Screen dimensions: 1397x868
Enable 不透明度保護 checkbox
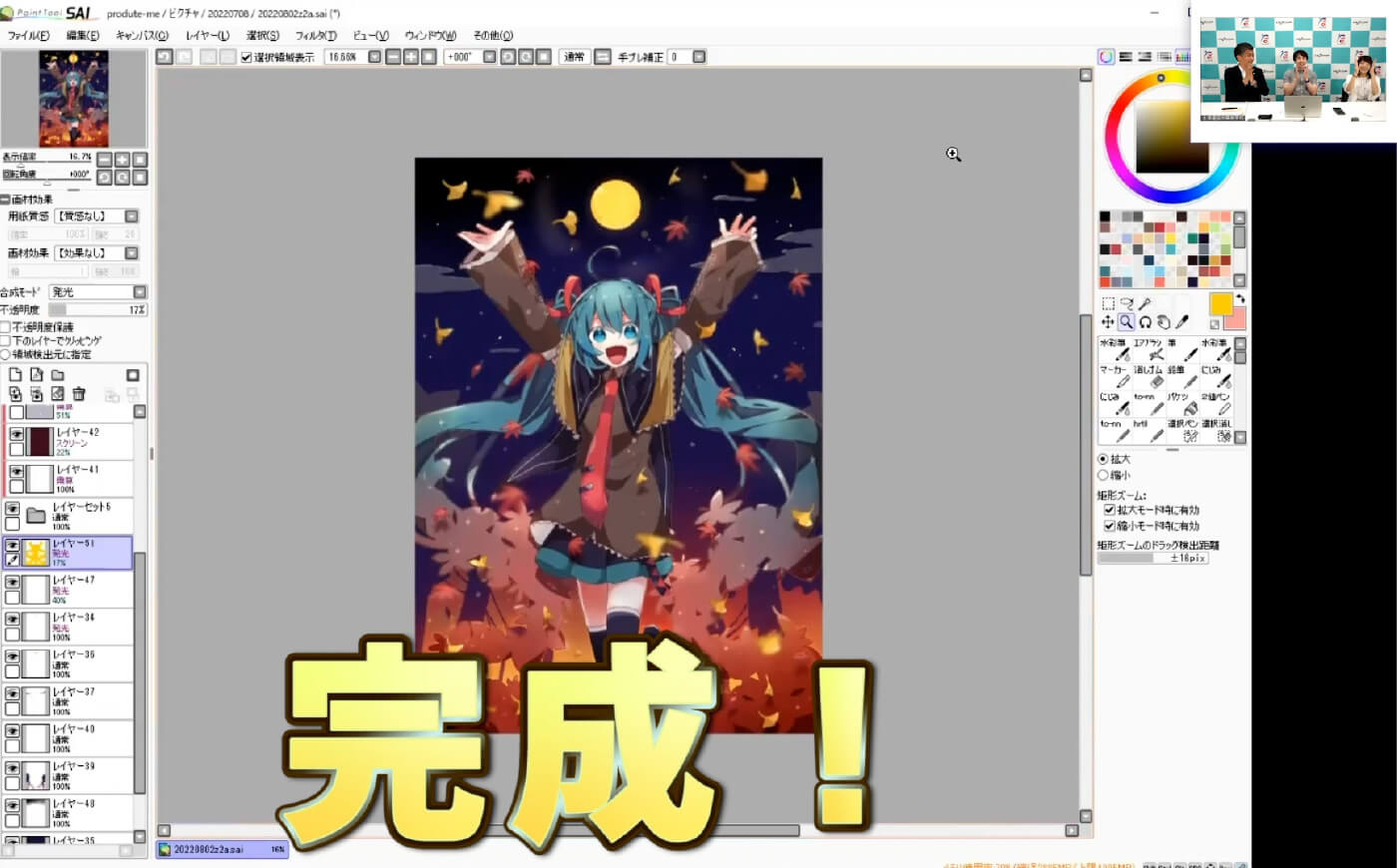click(6, 327)
